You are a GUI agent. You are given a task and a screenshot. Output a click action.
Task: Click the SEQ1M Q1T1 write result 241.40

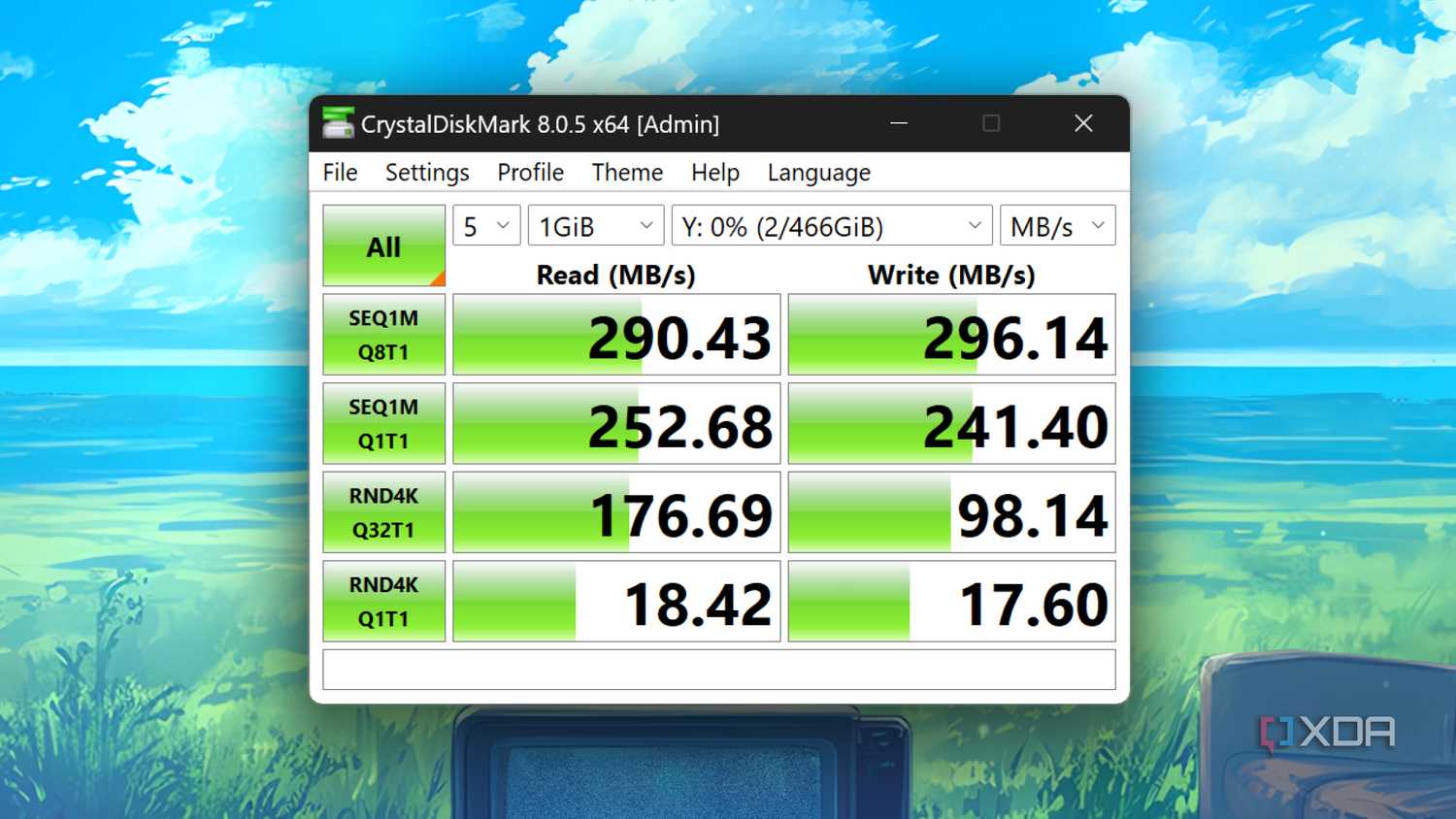pos(951,423)
